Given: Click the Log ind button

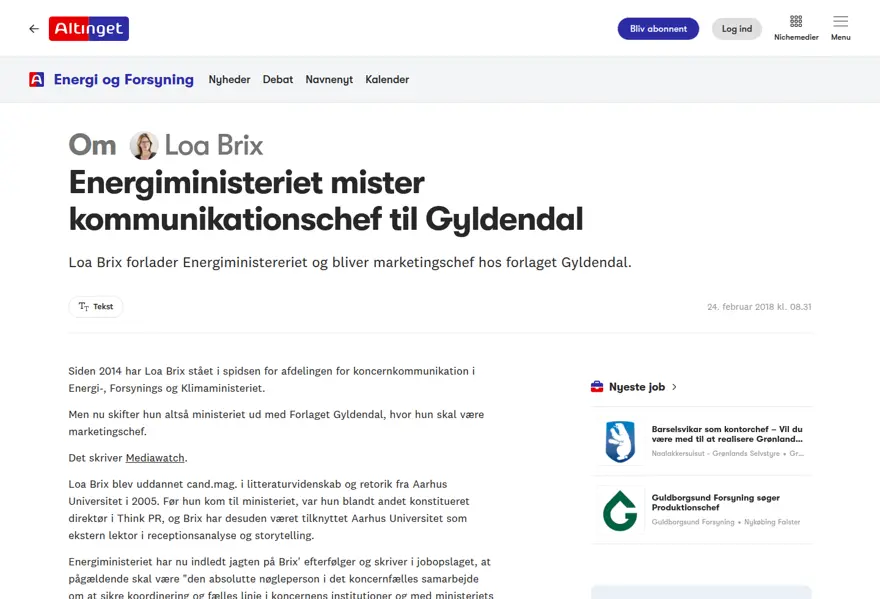Looking at the screenshot, I should 736,29.
